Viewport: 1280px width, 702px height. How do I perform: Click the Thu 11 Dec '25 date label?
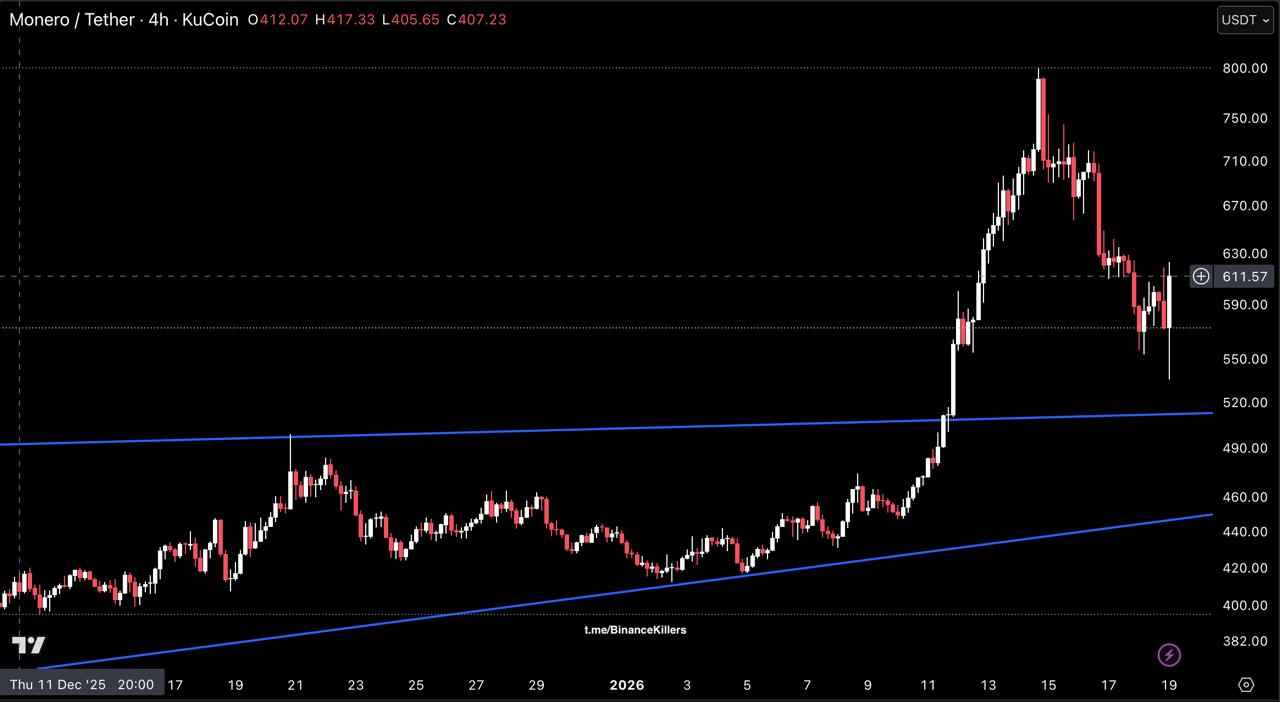[x=82, y=685]
